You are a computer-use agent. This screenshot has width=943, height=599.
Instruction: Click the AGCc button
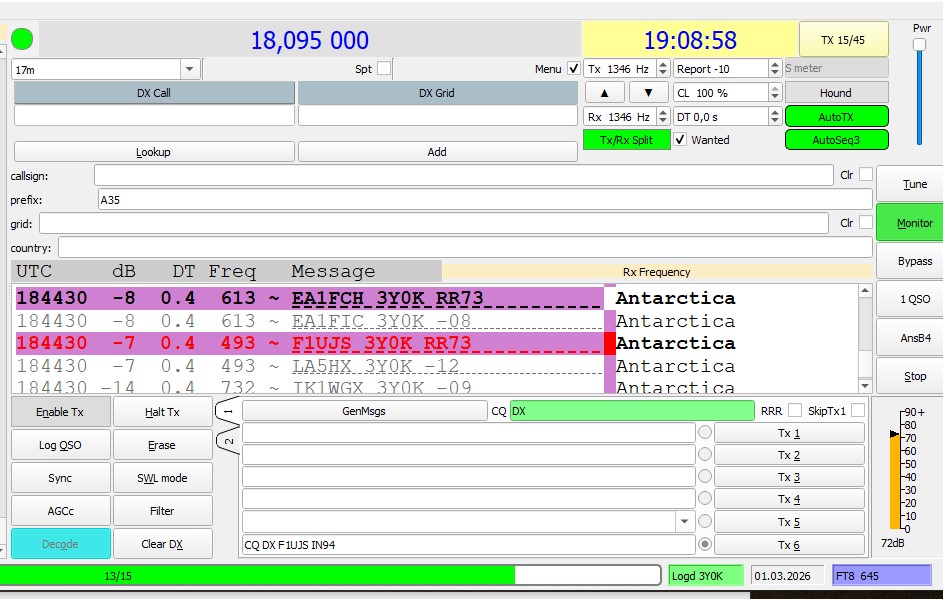click(x=60, y=511)
